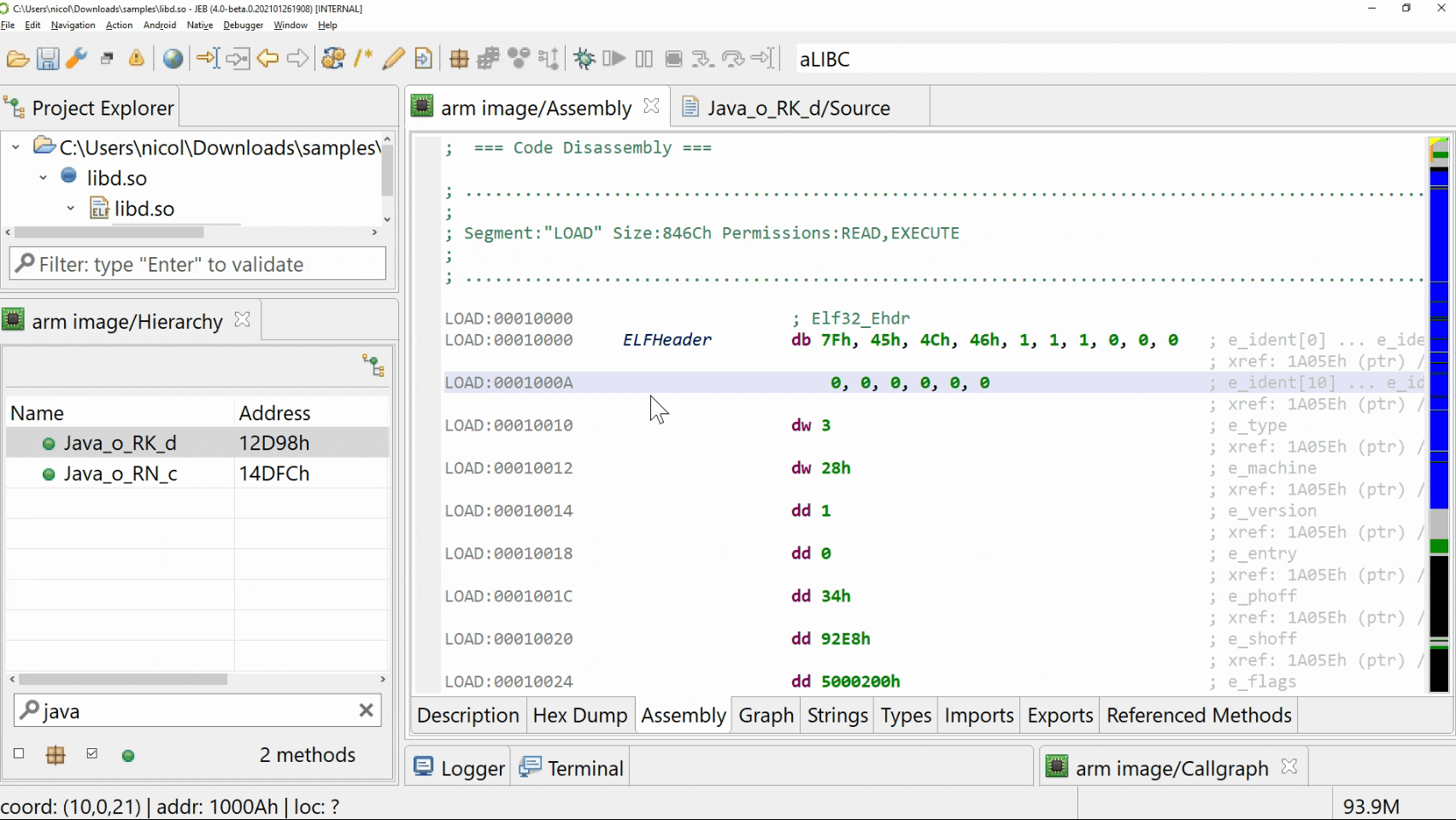The height and width of the screenshot is (820, 1456).
Task: Clear the java filter with the X button
Action: pos(366,711)
